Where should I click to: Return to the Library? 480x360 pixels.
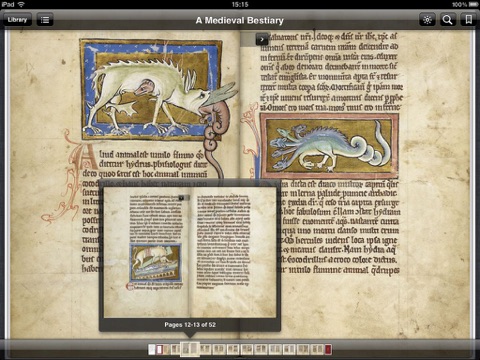coord(17,20)
